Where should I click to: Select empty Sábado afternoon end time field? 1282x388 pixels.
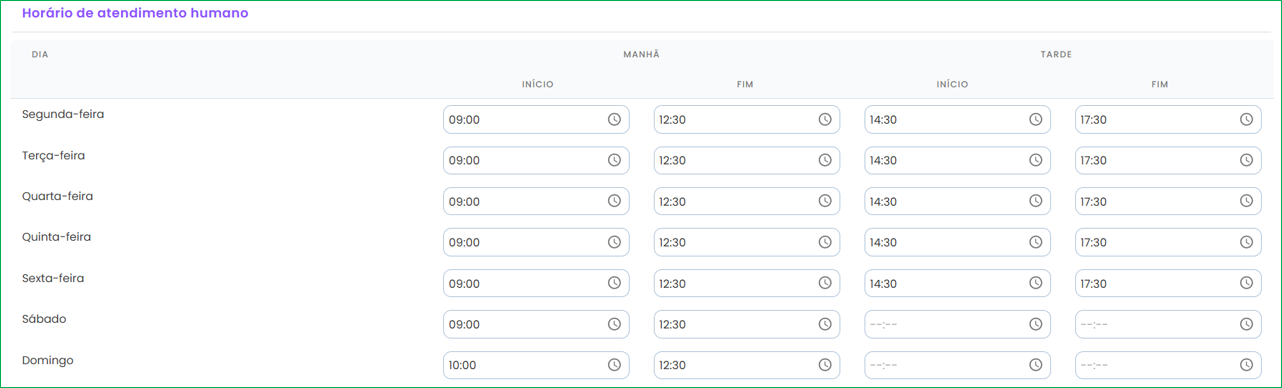click(1168, 324)
